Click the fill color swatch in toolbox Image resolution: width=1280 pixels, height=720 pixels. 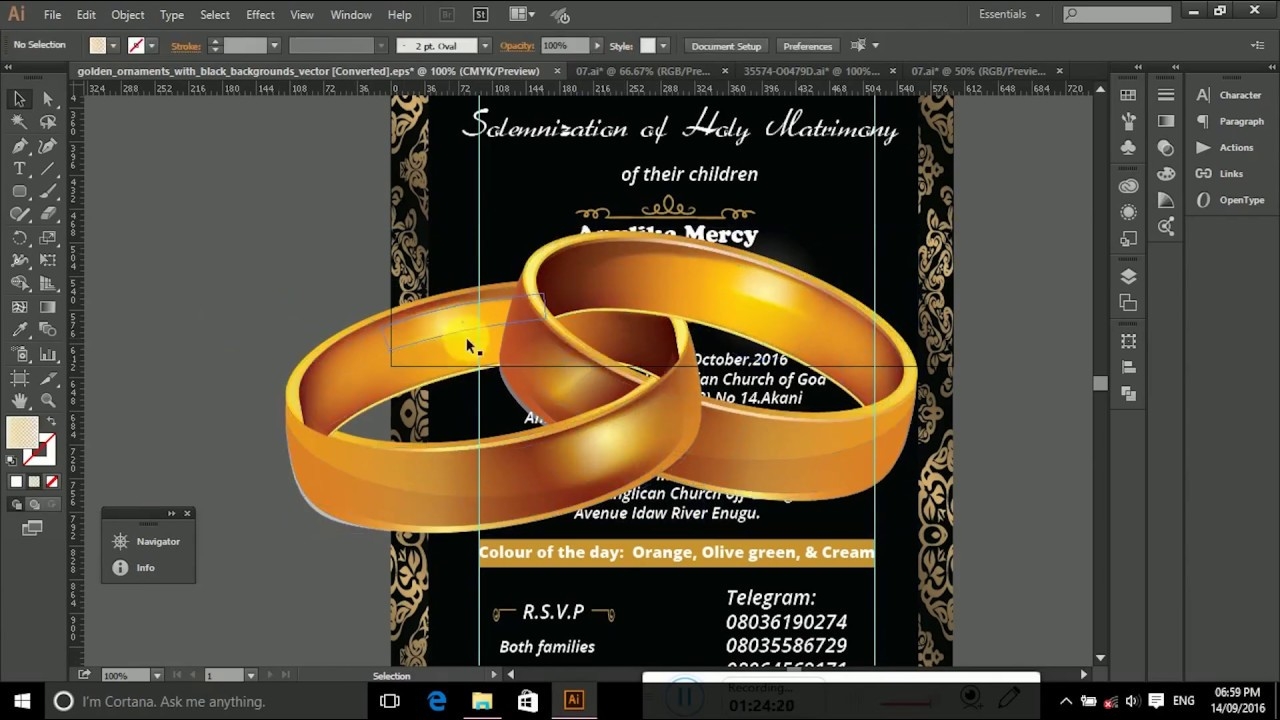click(x=22, y=434)
